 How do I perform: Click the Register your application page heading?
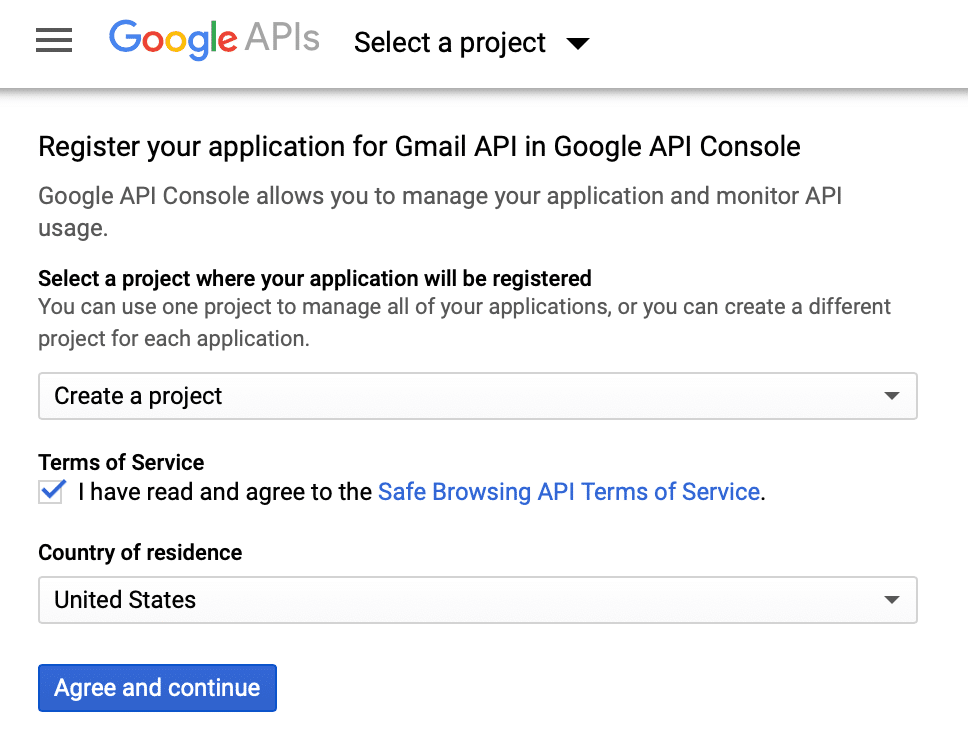pyautogui.click(x=419, y=147)
